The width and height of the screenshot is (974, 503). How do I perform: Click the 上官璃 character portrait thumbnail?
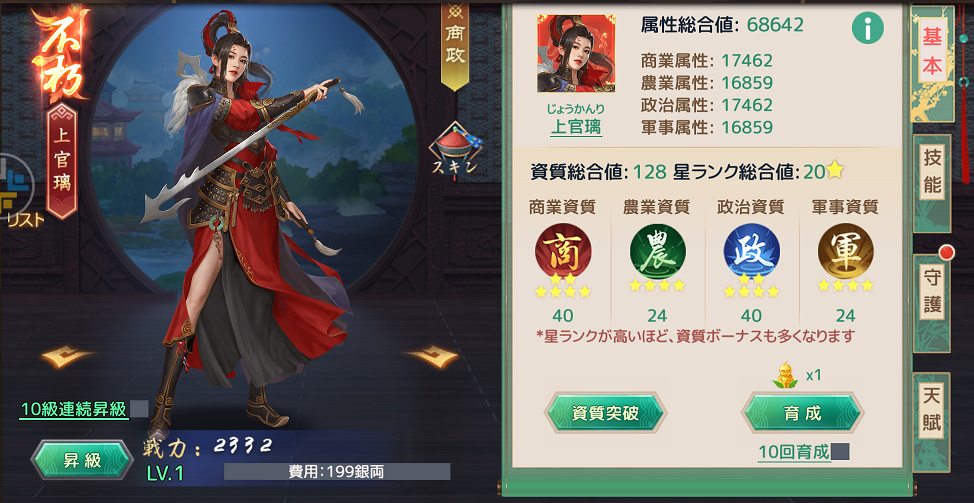coord(576,53)
